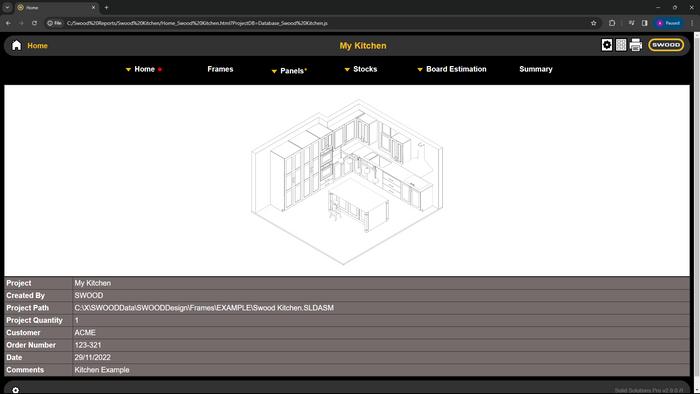Click the 'Order Number' row label
The image size is (700, 394).
(x=31, y=345)
